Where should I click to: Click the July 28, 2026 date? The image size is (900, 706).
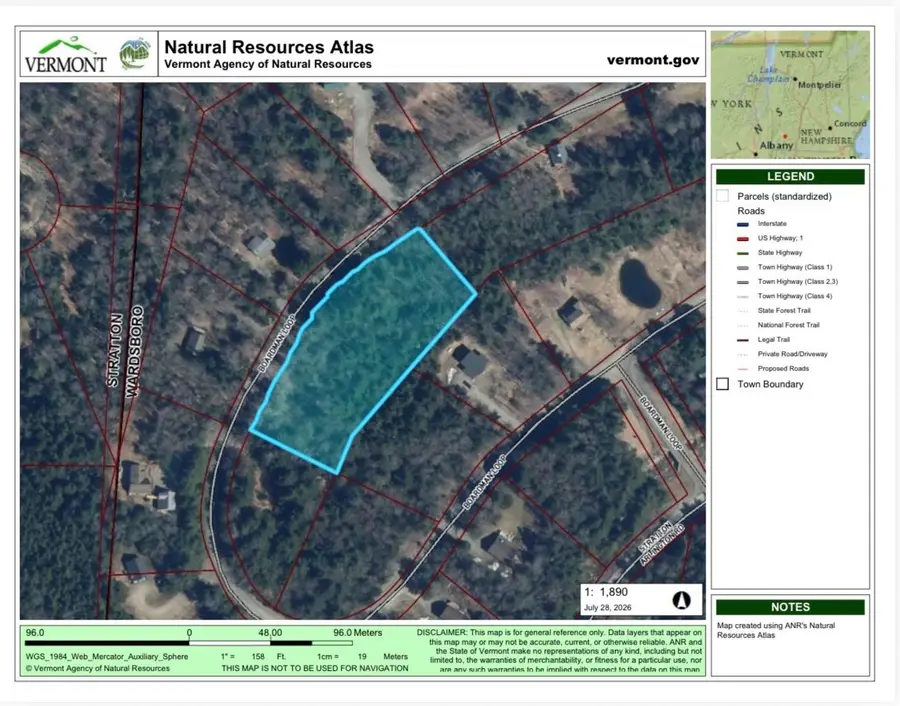pyautogui.click(x=608, y=607)
